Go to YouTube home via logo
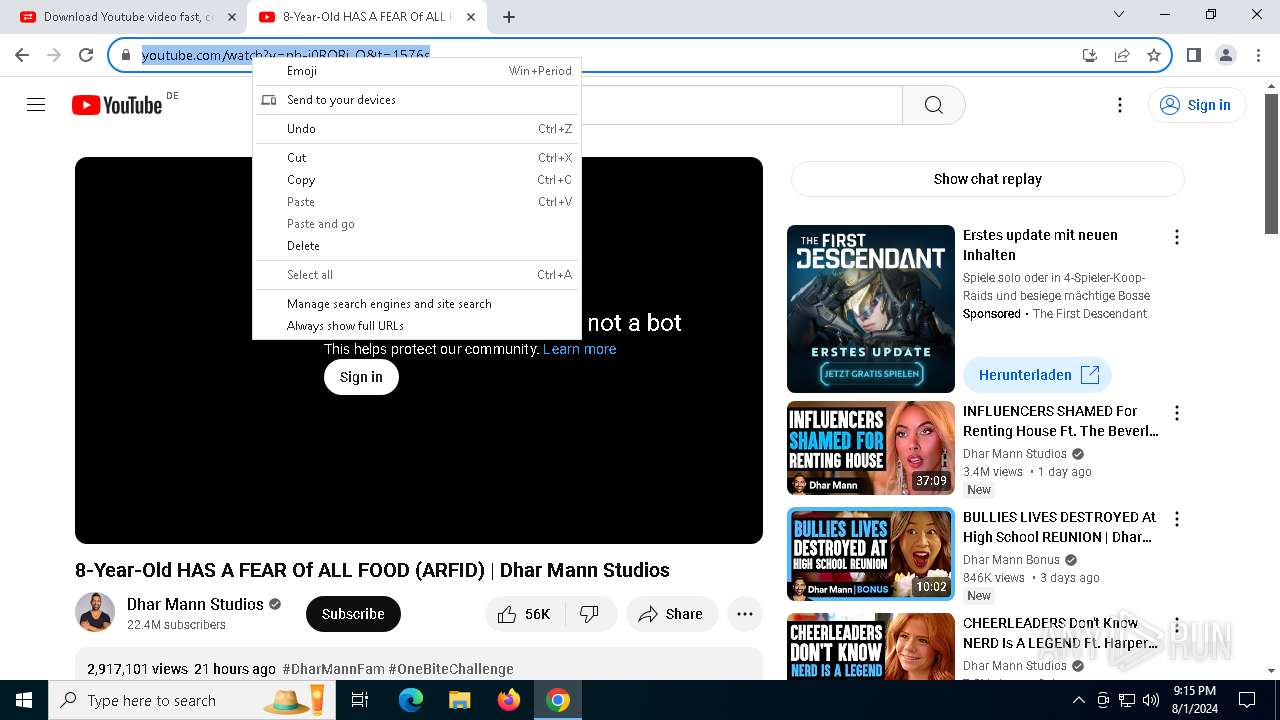Viewport: 1280px width, 720px height. click(118, 105)
